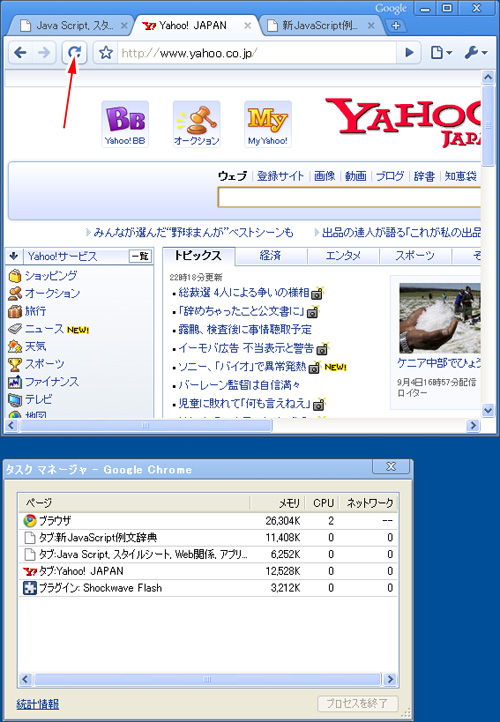Open headline バーレーン監督は自信満々

coord(239,385)
